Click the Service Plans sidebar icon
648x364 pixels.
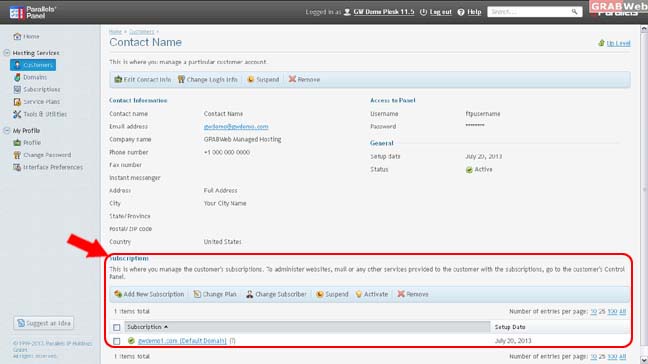point(17,102)
